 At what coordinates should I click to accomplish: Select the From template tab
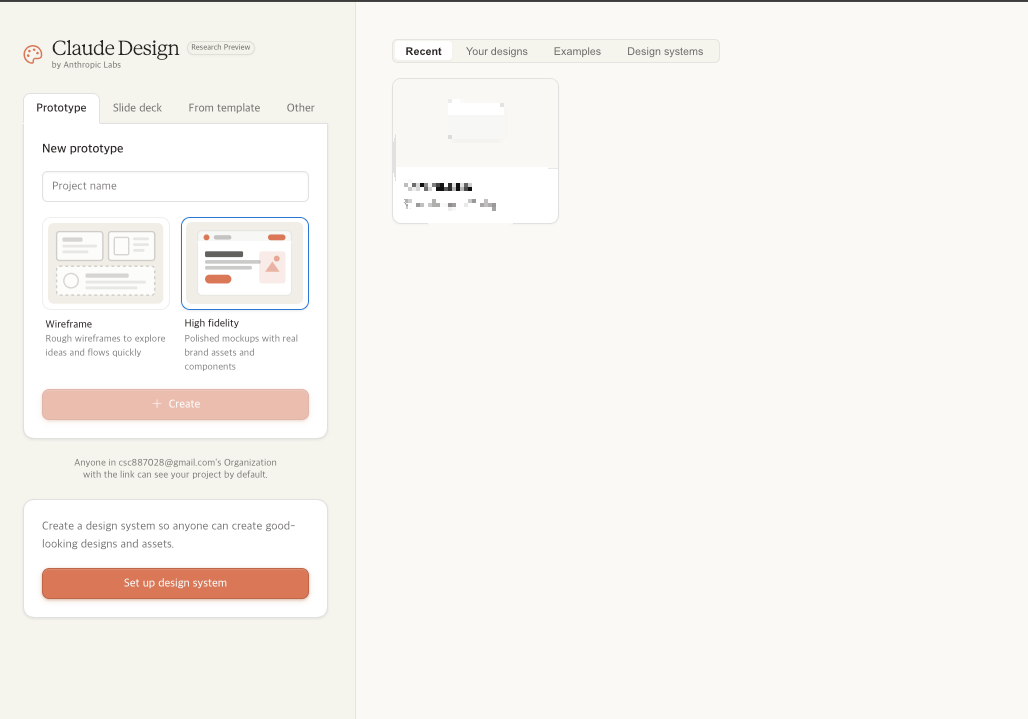pos(224,107)
